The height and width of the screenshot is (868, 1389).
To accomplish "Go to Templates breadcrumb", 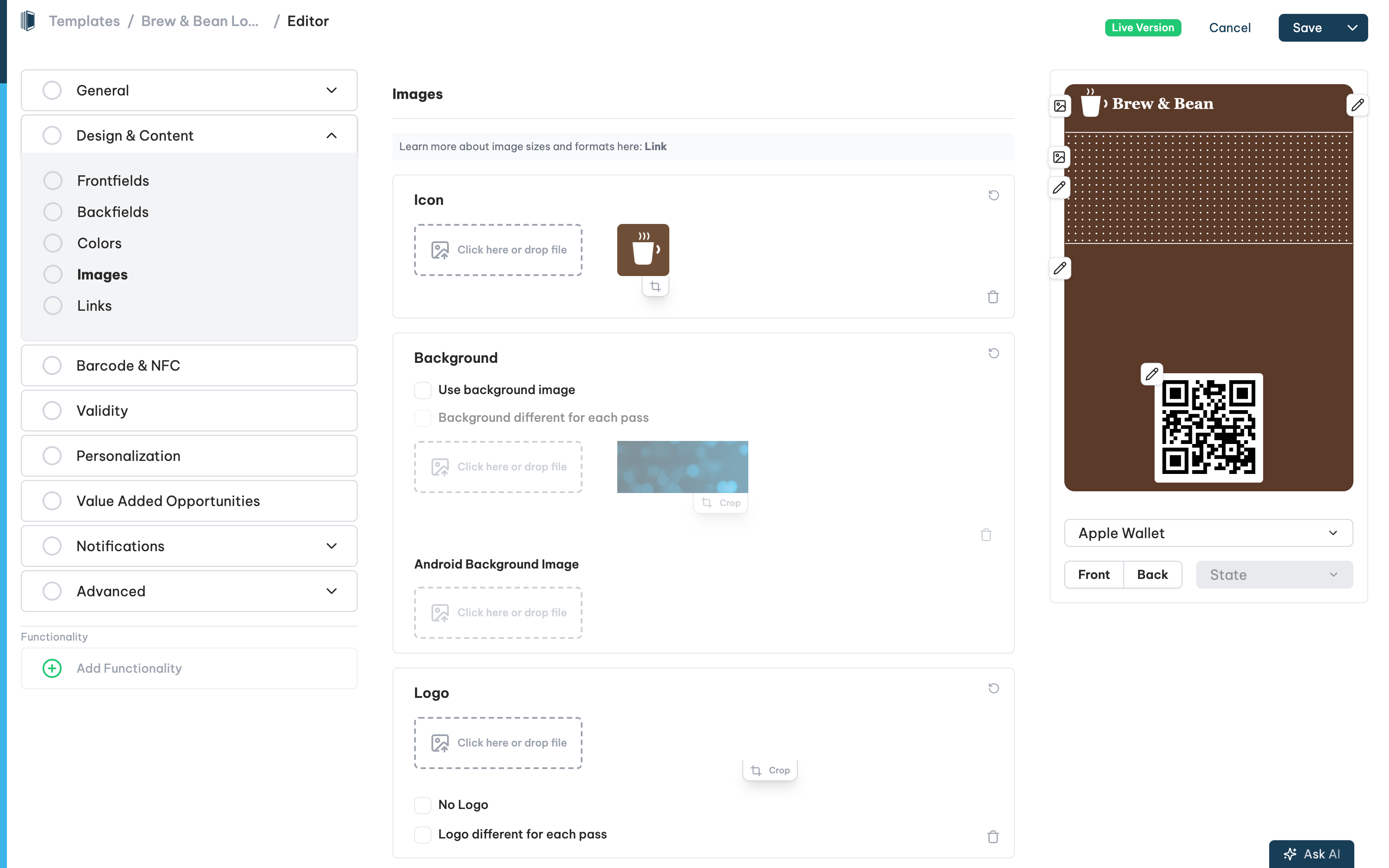I will click(84, 21).
